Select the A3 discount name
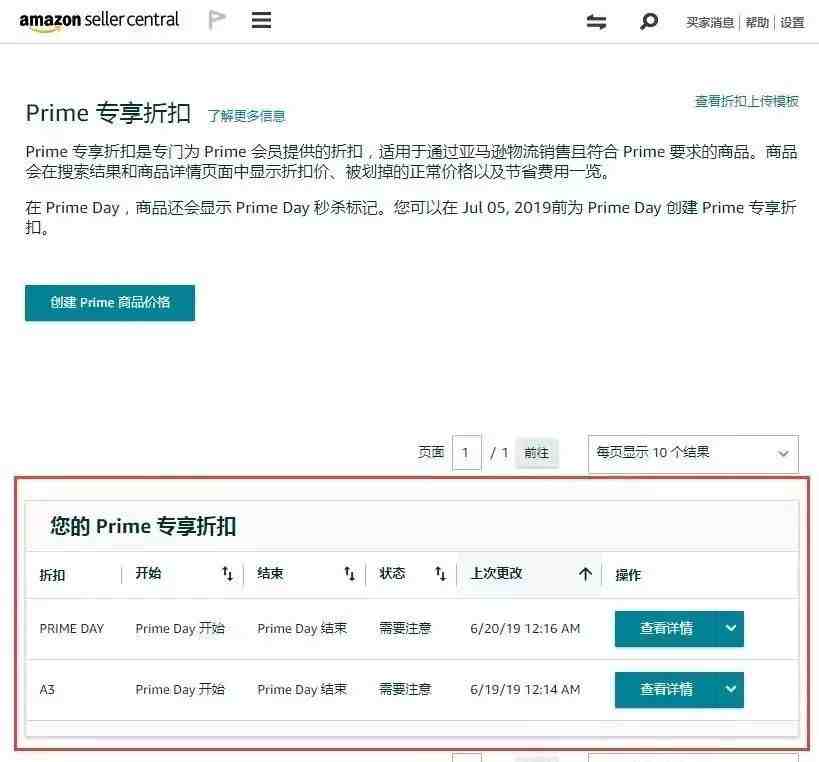819x762 pixels. (x=47, y=690)
